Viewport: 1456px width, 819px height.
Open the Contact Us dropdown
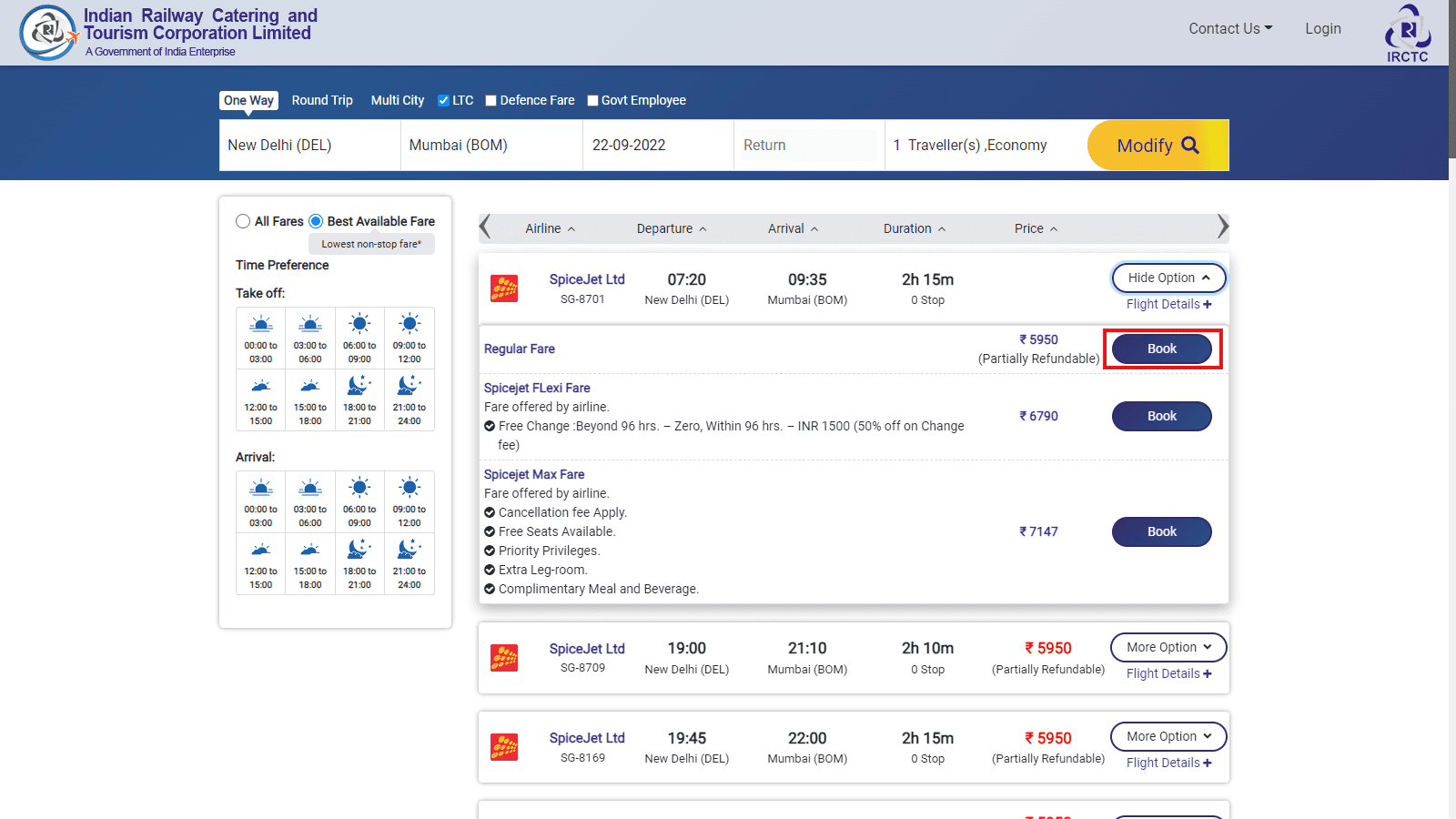1230,28
